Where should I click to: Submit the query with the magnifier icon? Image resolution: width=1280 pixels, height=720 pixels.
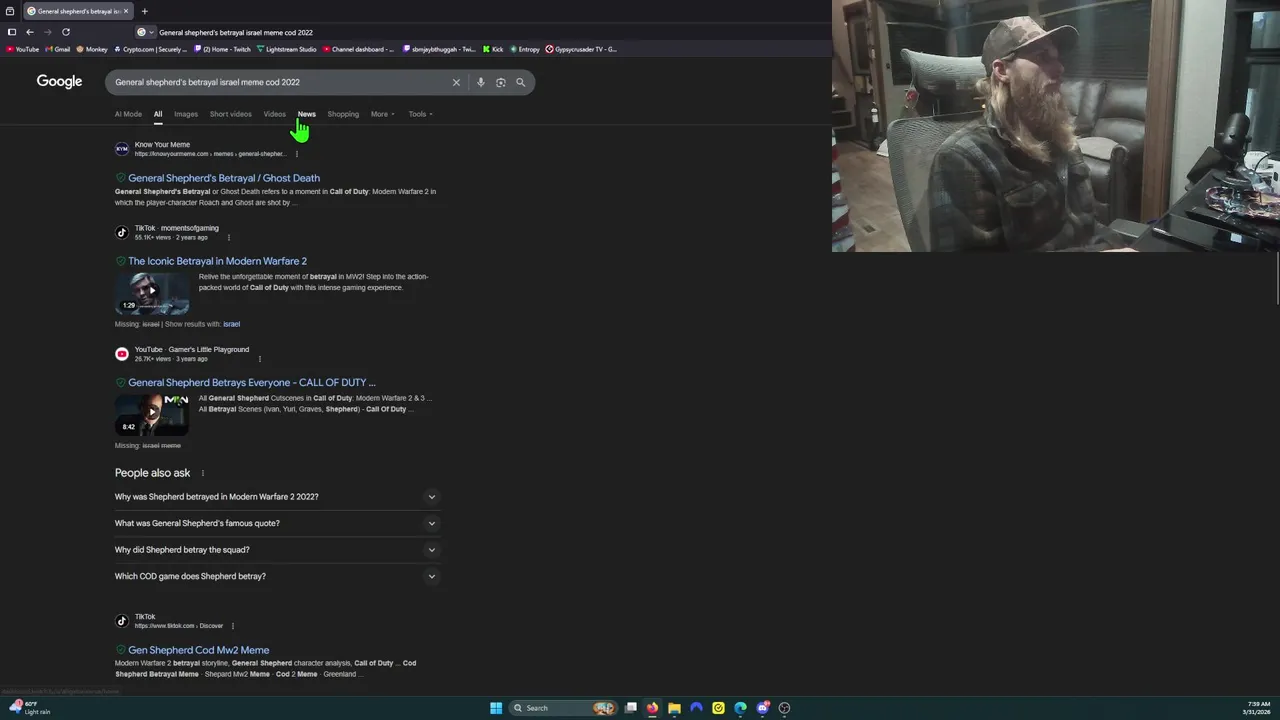520,82
